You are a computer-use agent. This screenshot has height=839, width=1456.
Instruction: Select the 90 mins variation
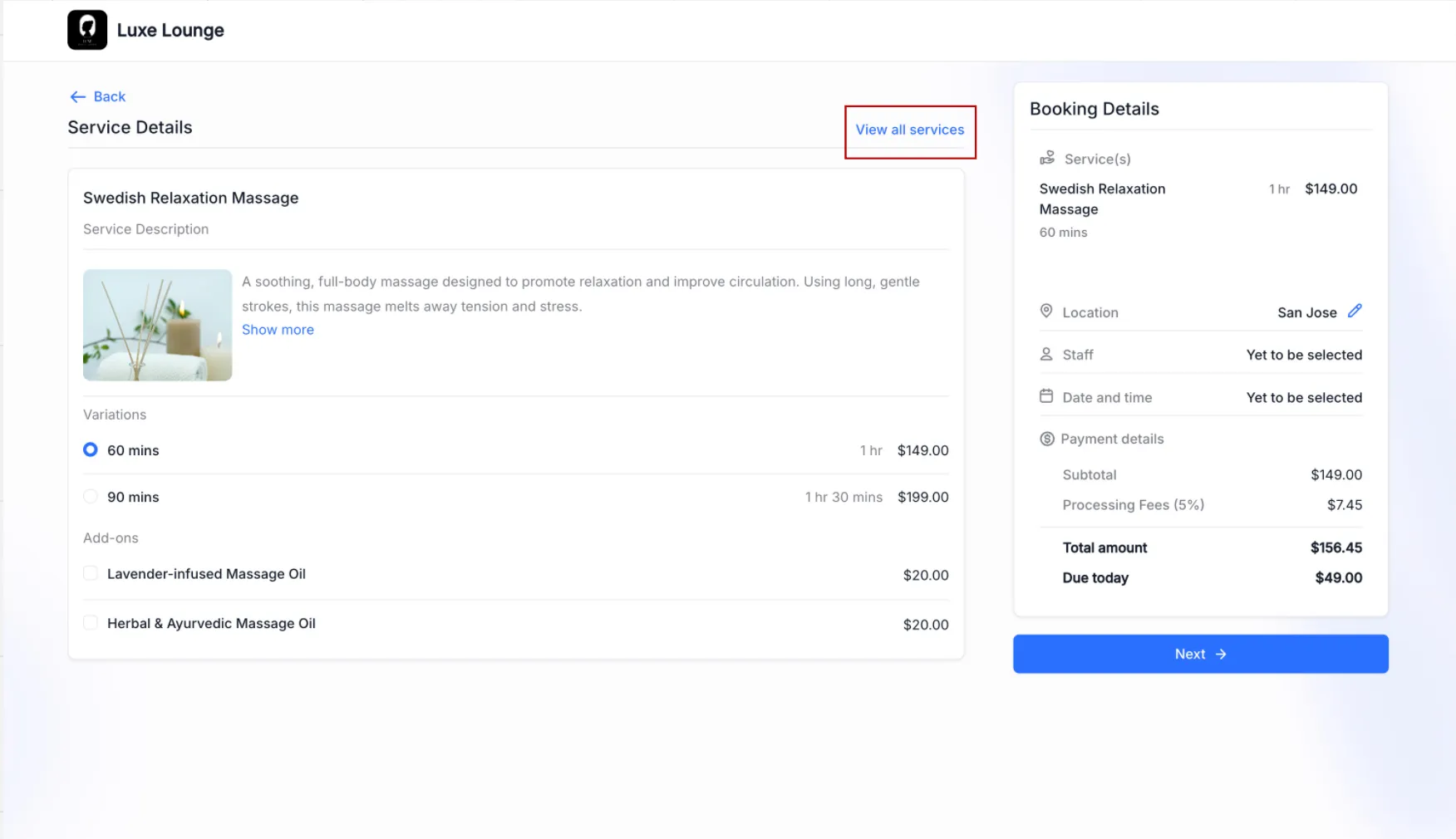tap(90, 496)
